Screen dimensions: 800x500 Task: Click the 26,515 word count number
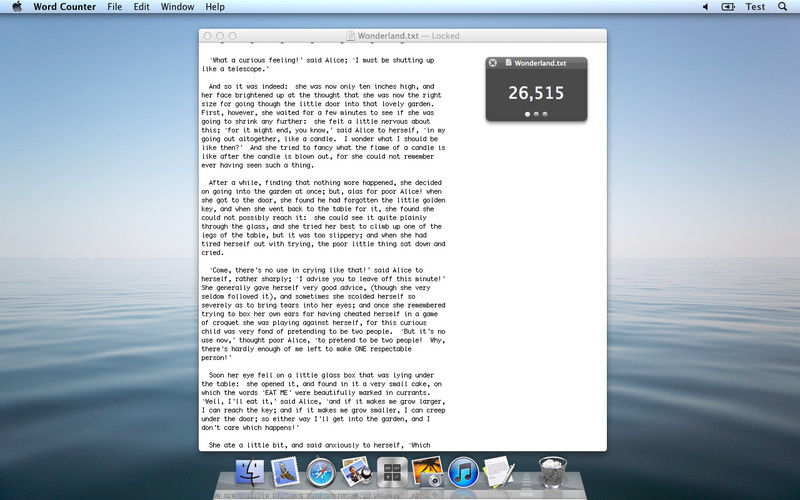tap(536, 93)
